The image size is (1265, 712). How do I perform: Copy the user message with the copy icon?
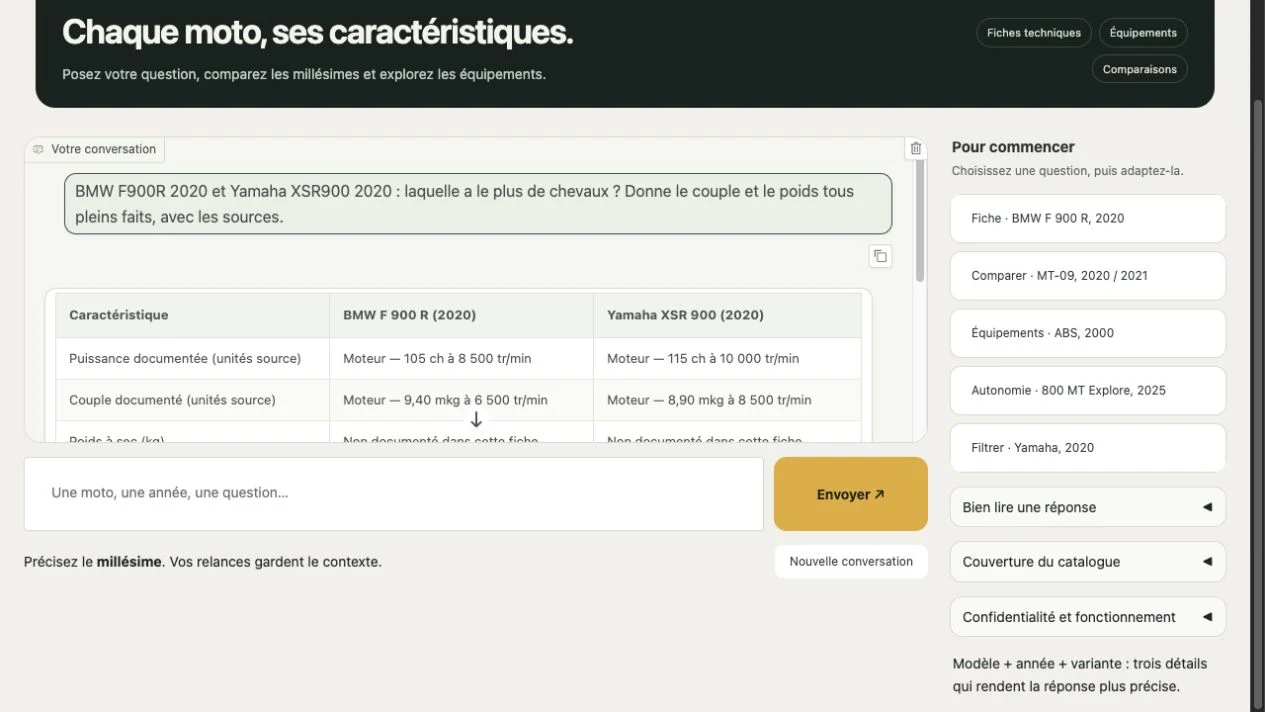(880, 256)
